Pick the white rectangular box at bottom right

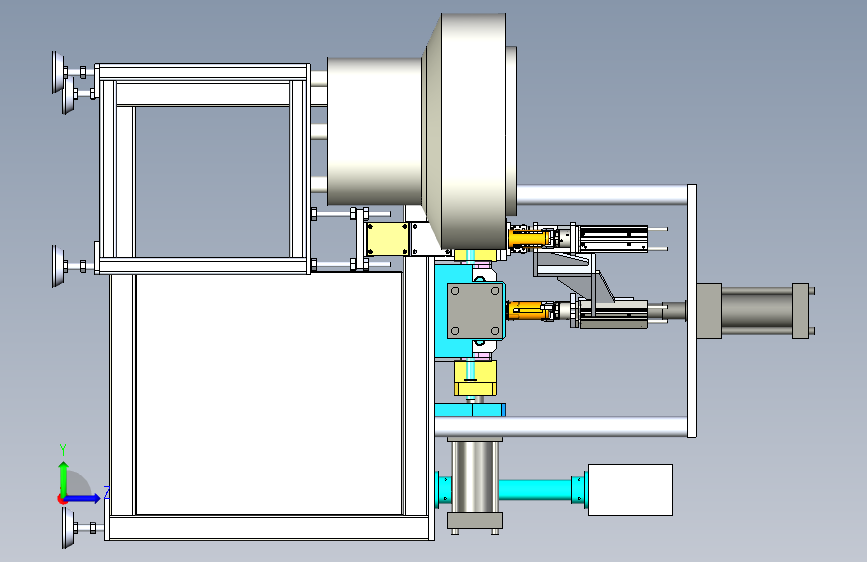click(630, 490)
